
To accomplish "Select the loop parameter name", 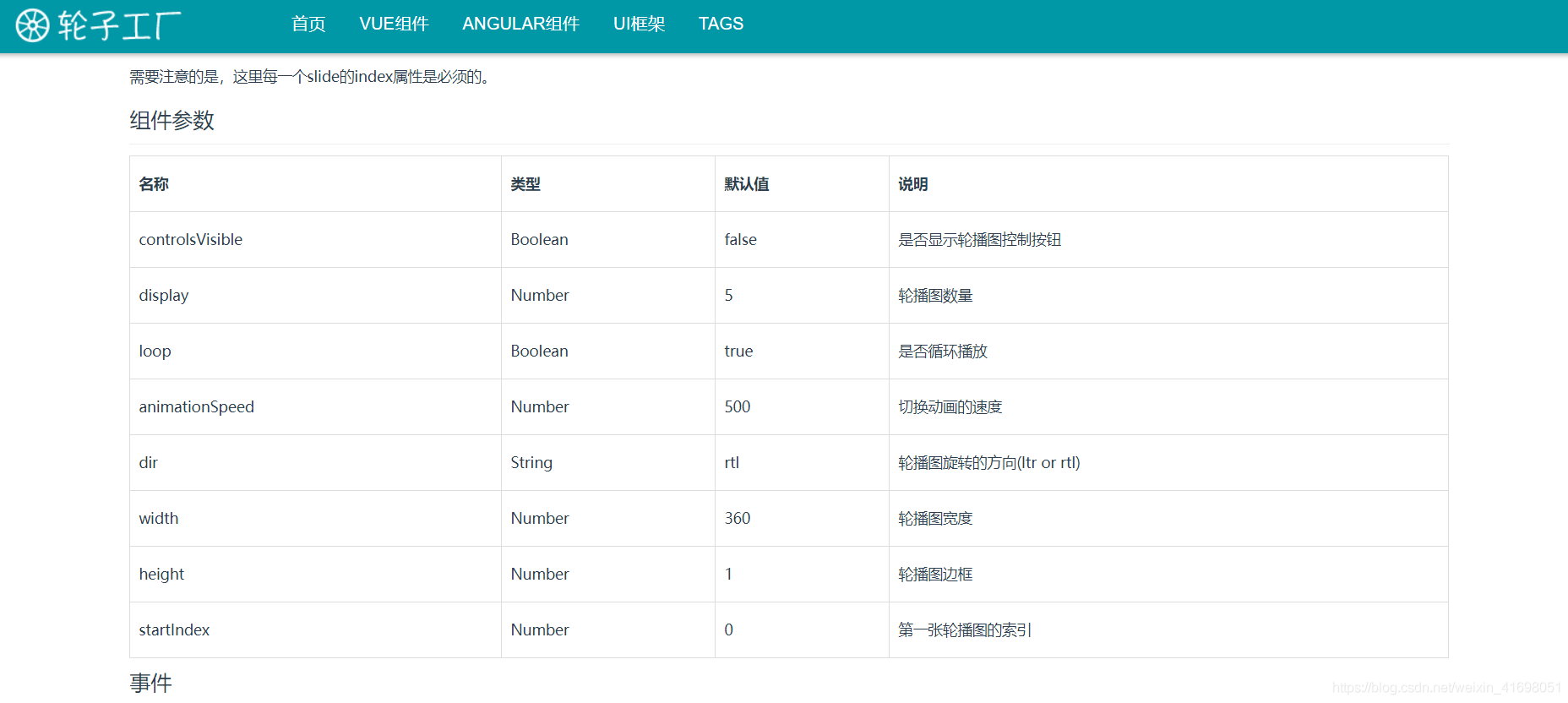I will (155, 351).
